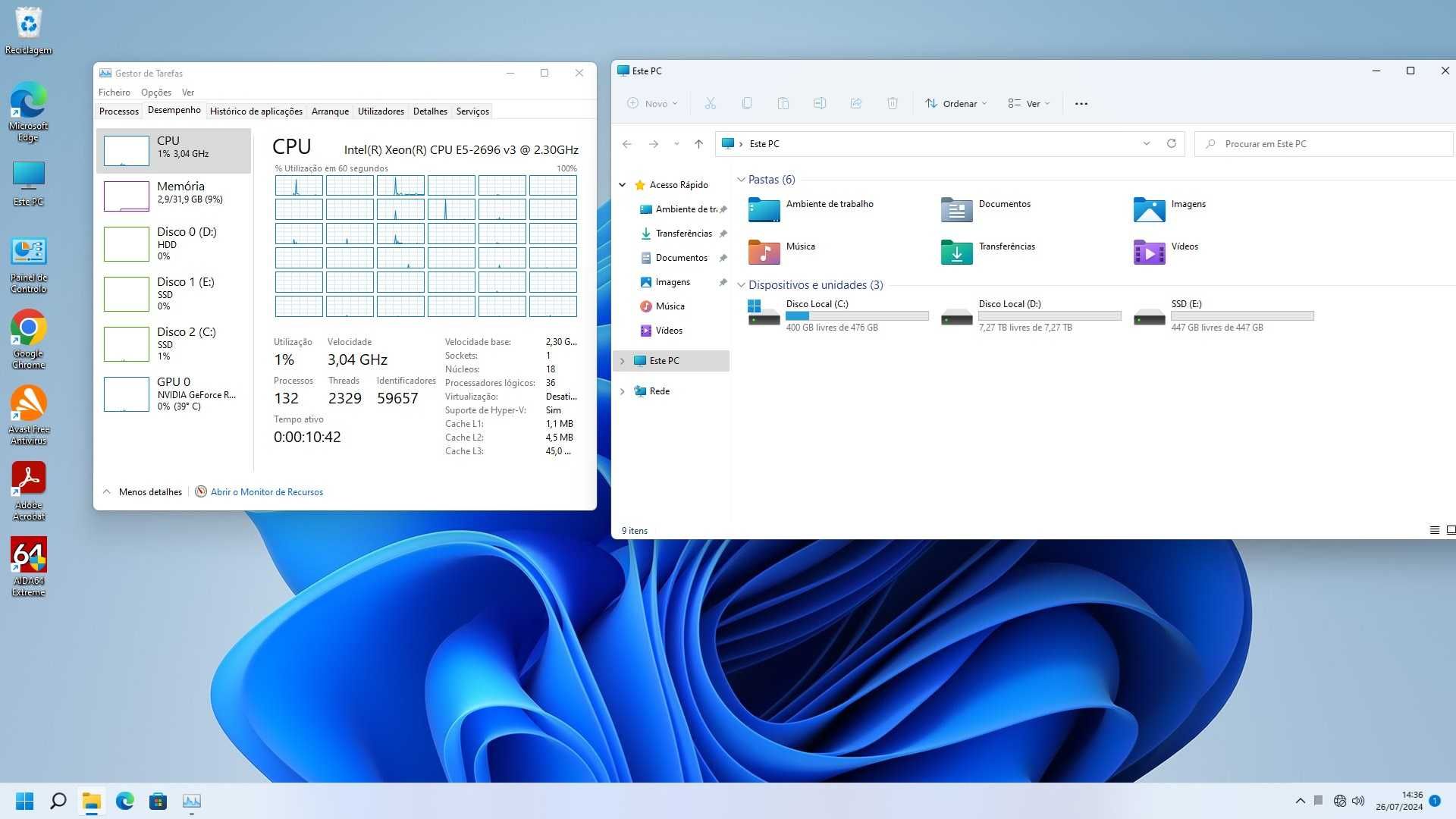Open the Music folder icon
The height and width of the screenshot is (819, 1456).
[x=764, y=252]
